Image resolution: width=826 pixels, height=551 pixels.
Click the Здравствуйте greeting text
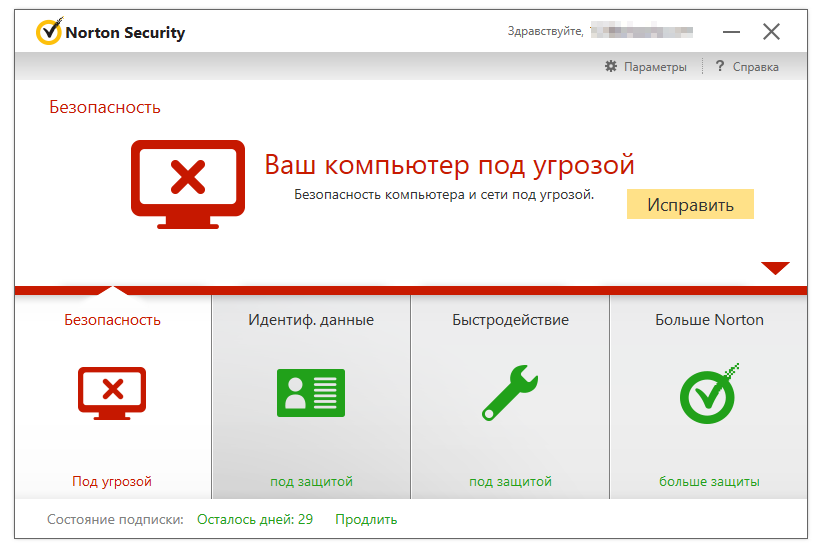click(x=546, y=31)
